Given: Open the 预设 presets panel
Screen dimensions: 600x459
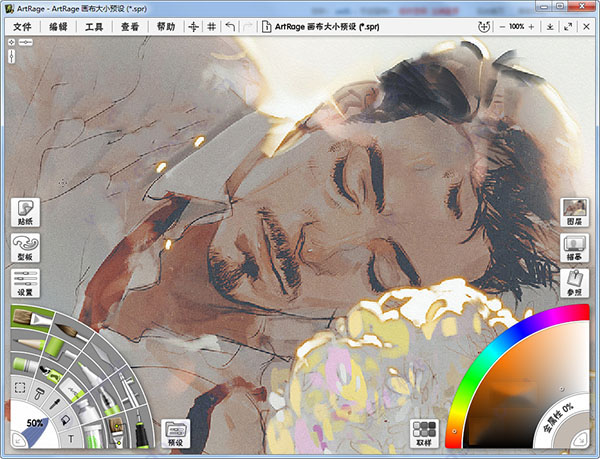Looking at the screenshot, I should tap(176, 433).
